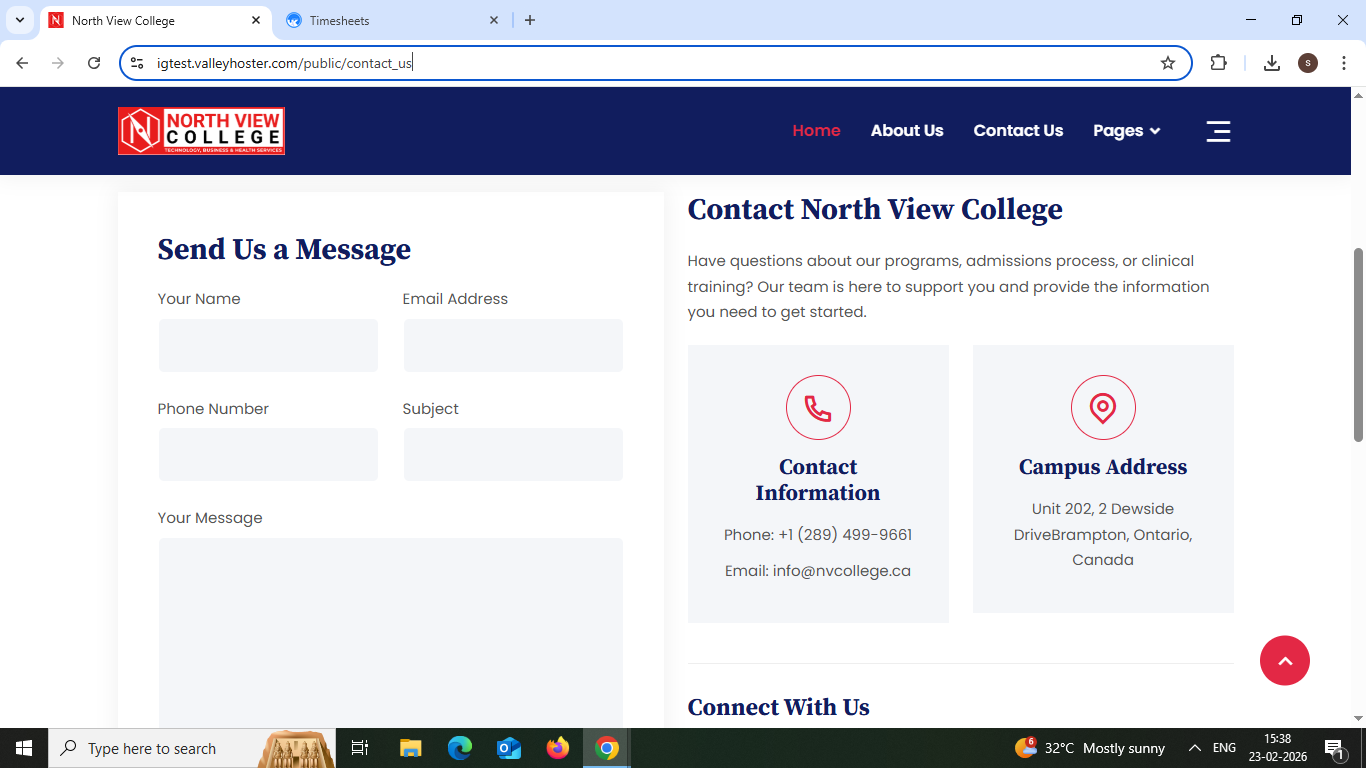This screenshot has height=768, width=1366.
Task: Click the location pin icon circle
Action: point(1103,408)
